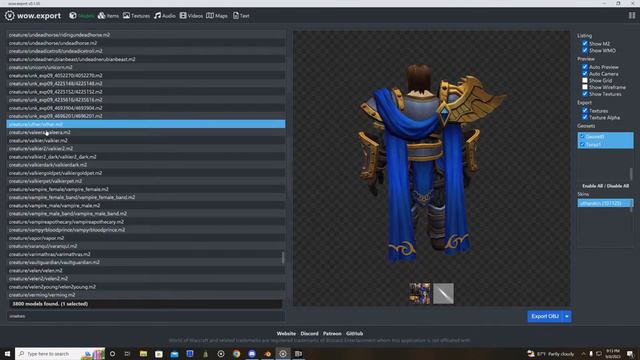This screenshot has width=640, height=360.
Task: Click Disable All geosets link
Action: point(618,186)
